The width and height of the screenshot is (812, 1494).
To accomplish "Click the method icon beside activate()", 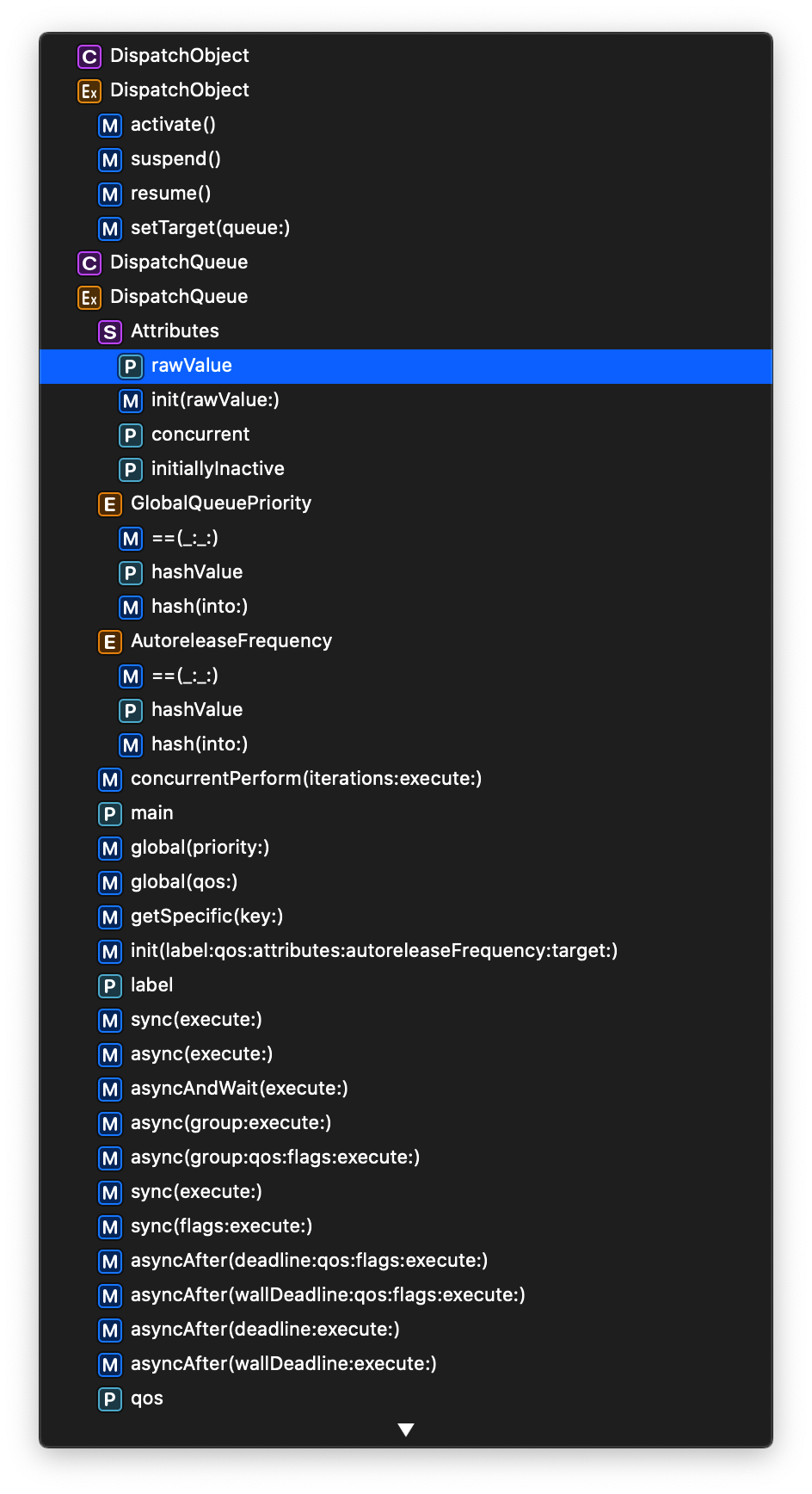I will (110, 126).
